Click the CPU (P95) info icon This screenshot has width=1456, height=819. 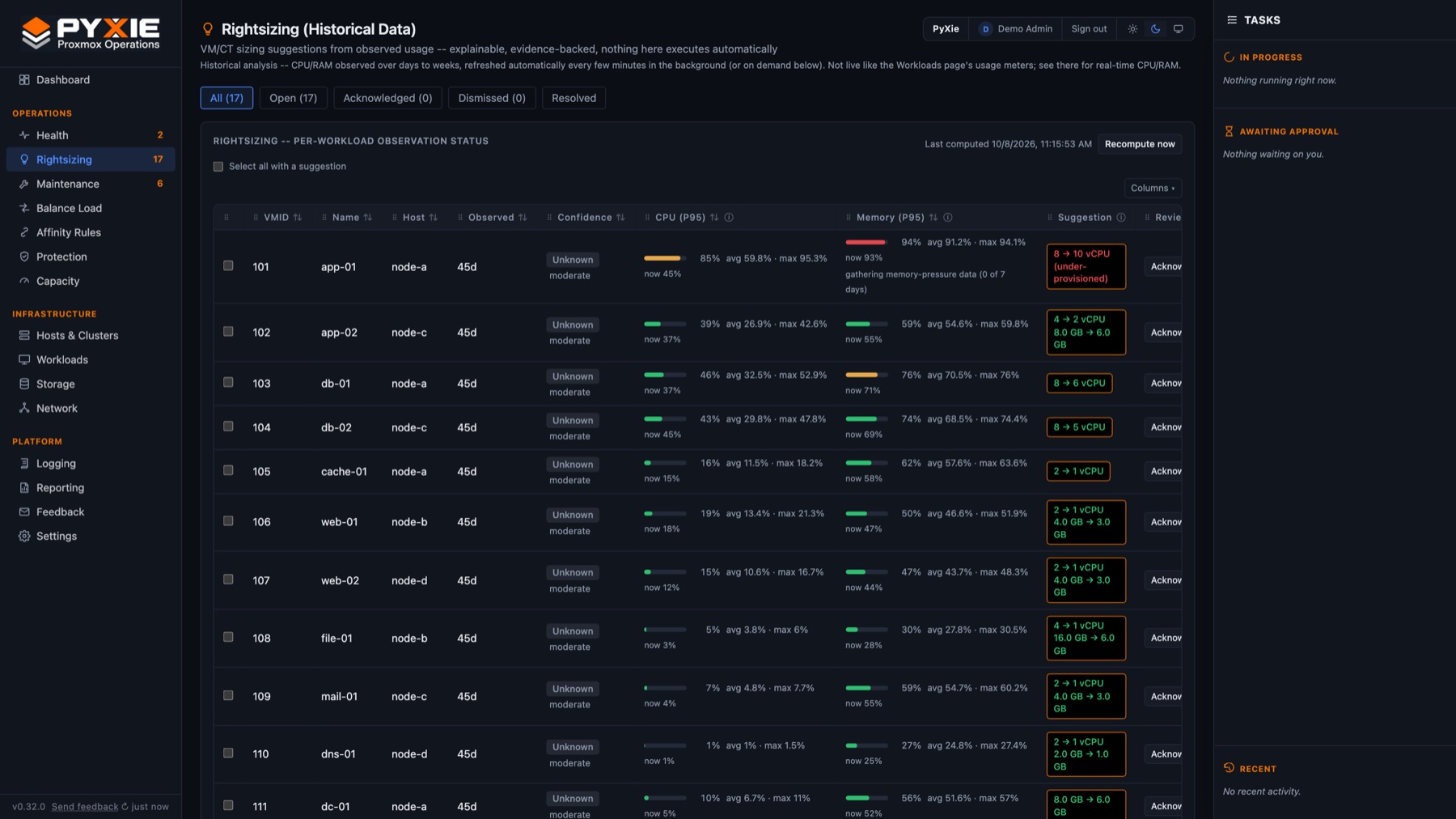729,218
